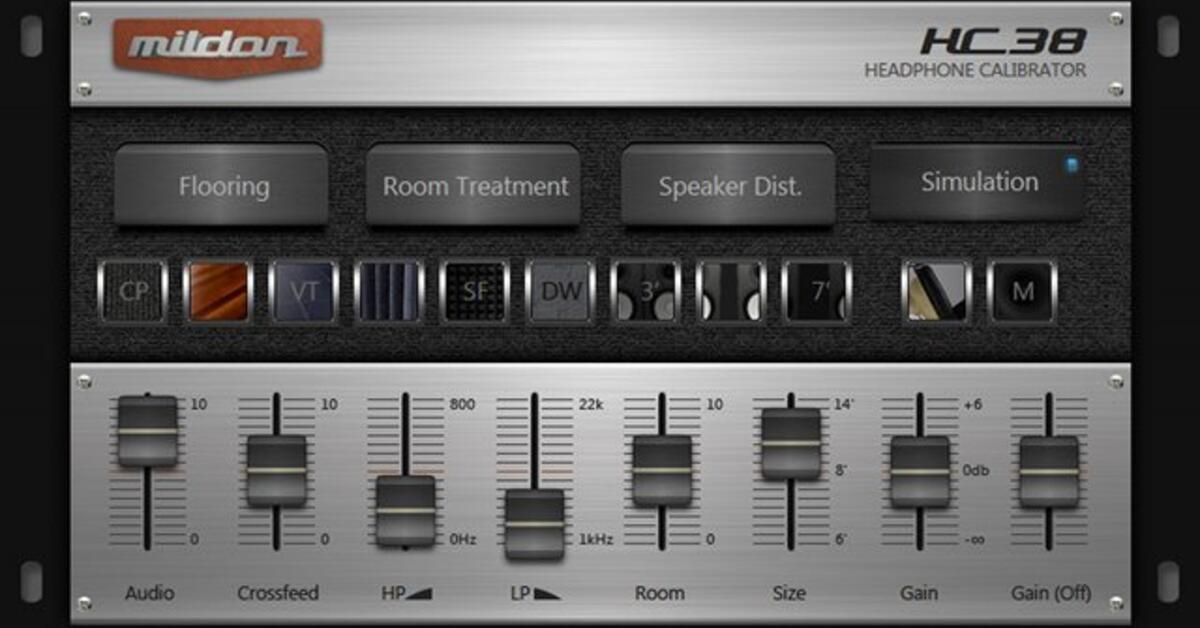Click the '0db' Gain scale marking
Screen dimensions: 1200x628
coord(976,470)
